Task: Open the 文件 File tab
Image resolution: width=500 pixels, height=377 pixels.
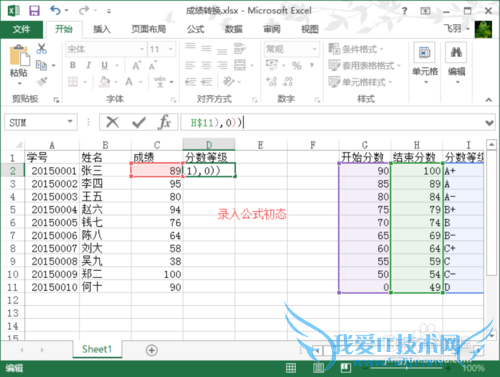Action: click(22, 29)
